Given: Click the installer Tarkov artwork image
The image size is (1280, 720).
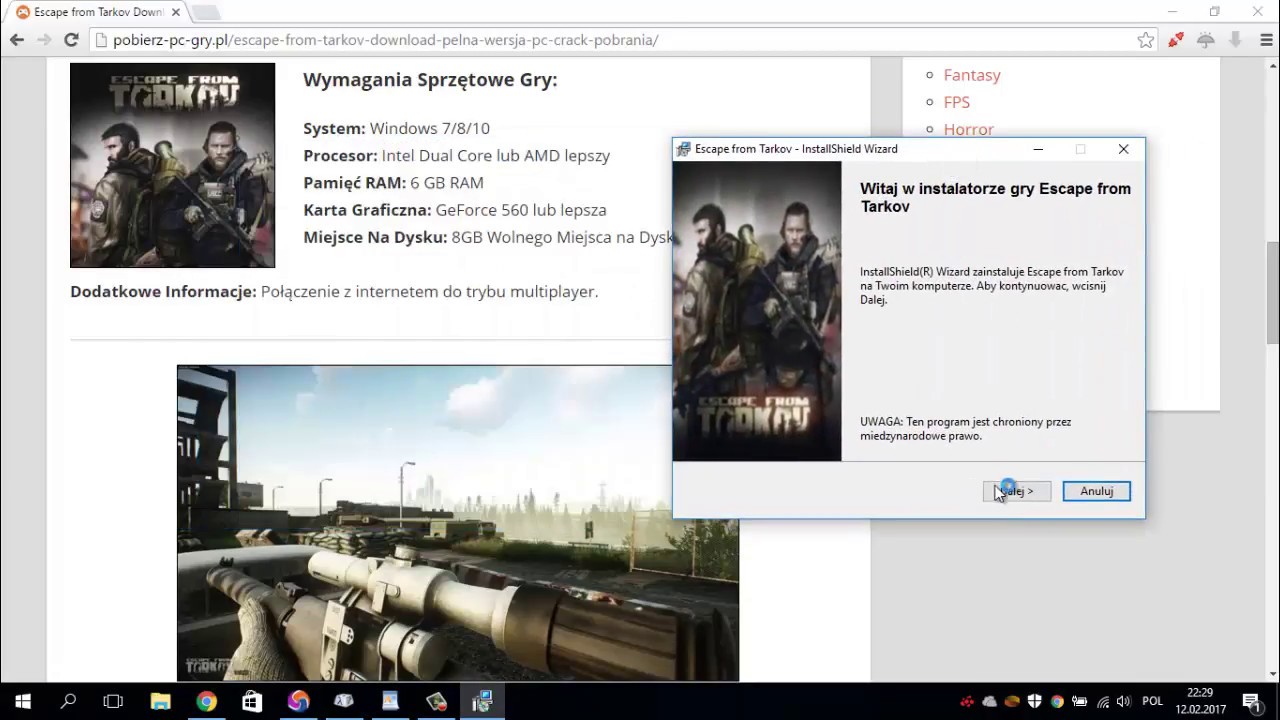Looking at the screenshot, I should (x=757, y=311).
